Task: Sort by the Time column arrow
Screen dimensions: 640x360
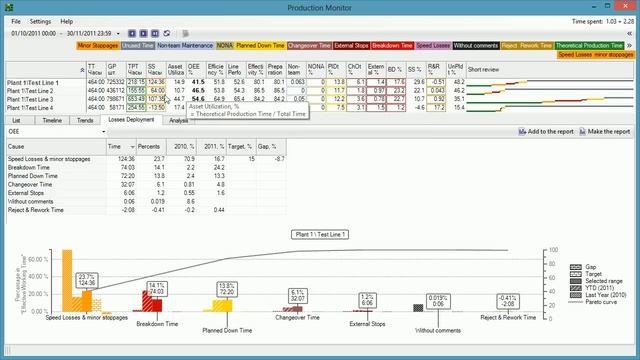Action: [132, 147]
